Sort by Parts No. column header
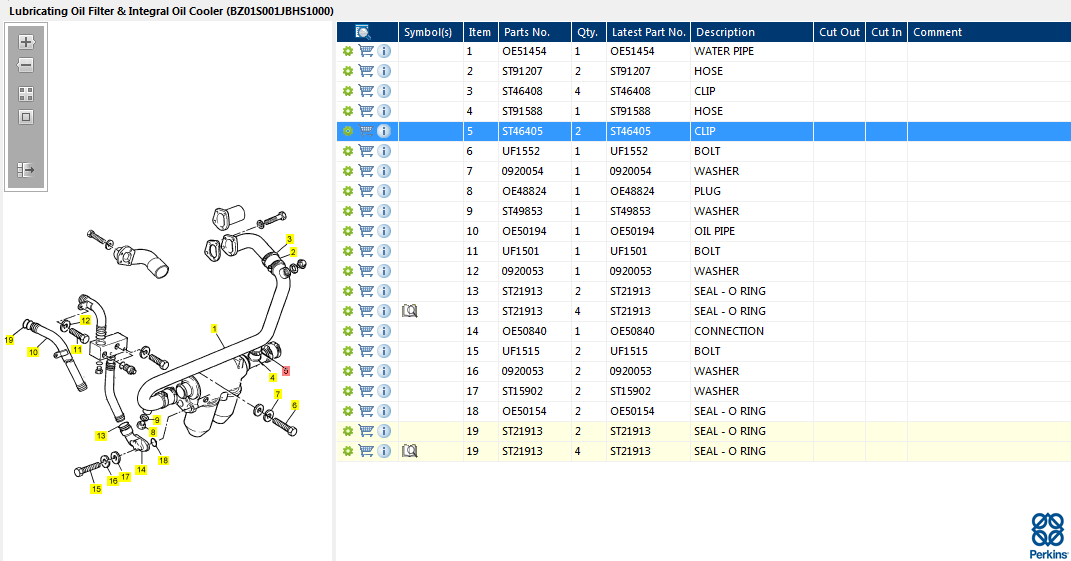Screen dimensions: 1071x561 (x=534, y=32)
